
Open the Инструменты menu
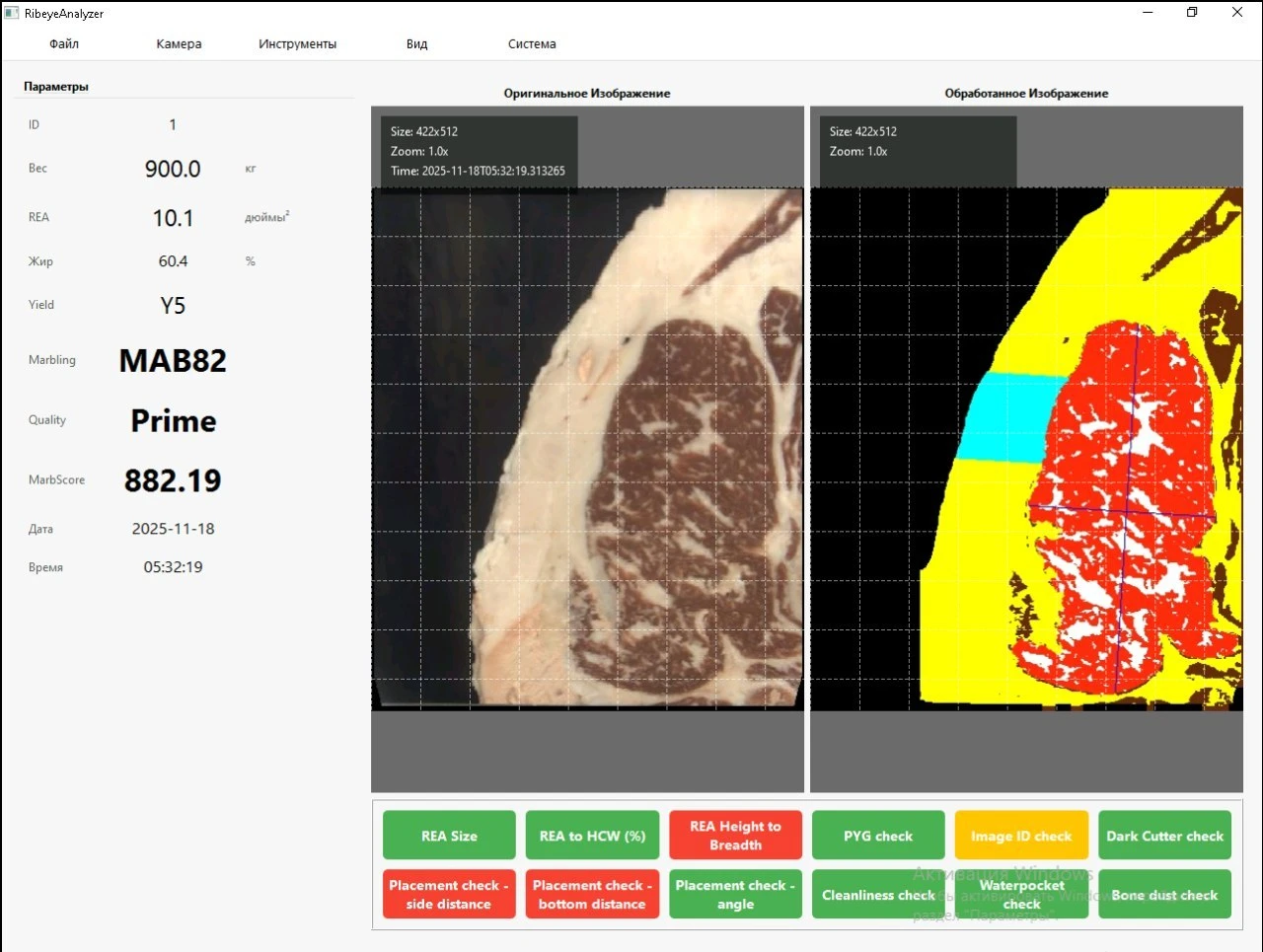click(297, 44)
